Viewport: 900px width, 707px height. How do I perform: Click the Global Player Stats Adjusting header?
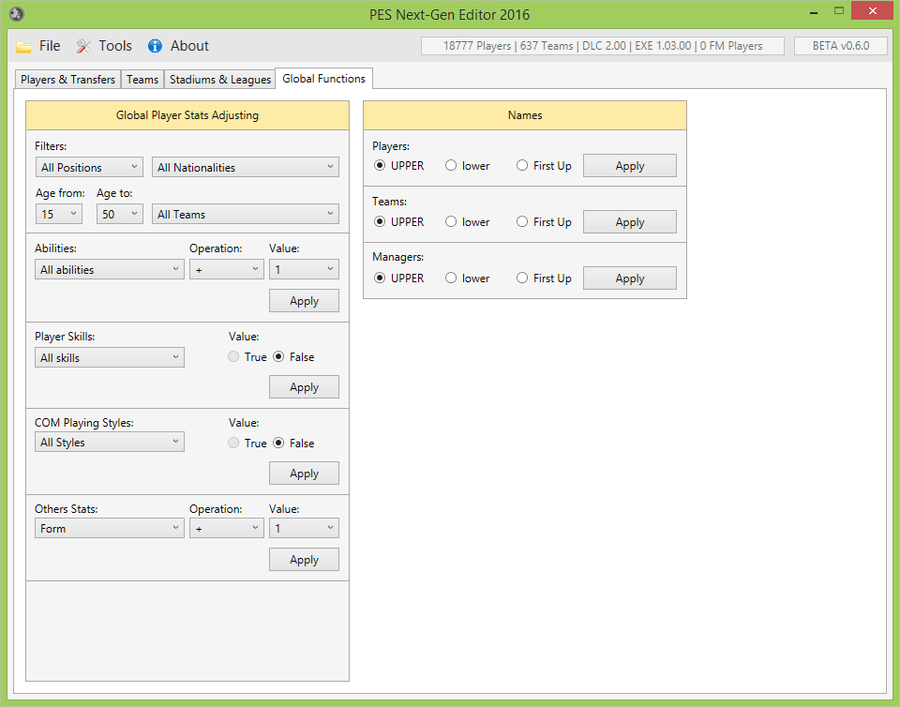(x=187, y=115)
